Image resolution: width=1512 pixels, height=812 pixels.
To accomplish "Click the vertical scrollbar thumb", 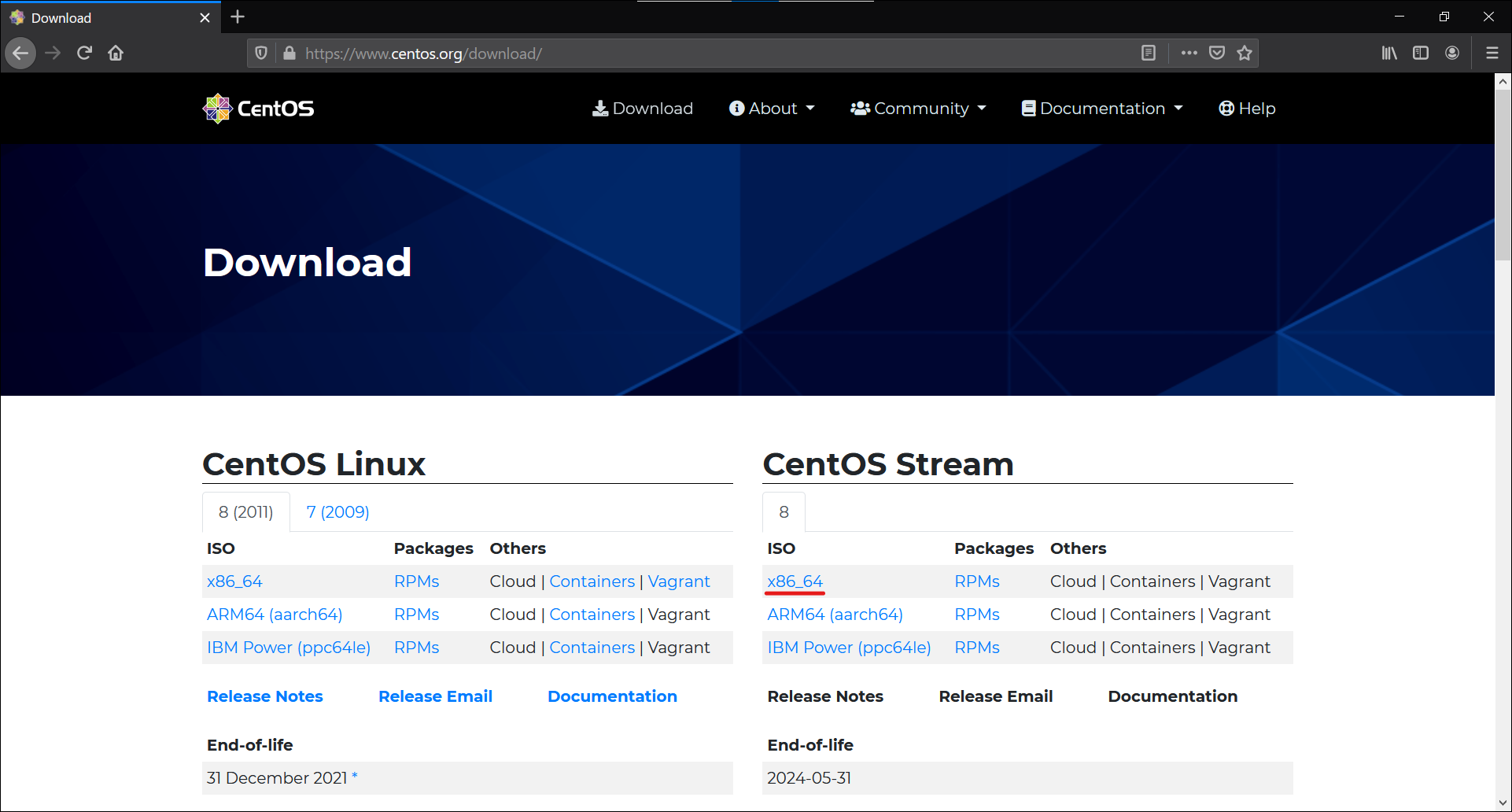I will (x=1503, y=175).
